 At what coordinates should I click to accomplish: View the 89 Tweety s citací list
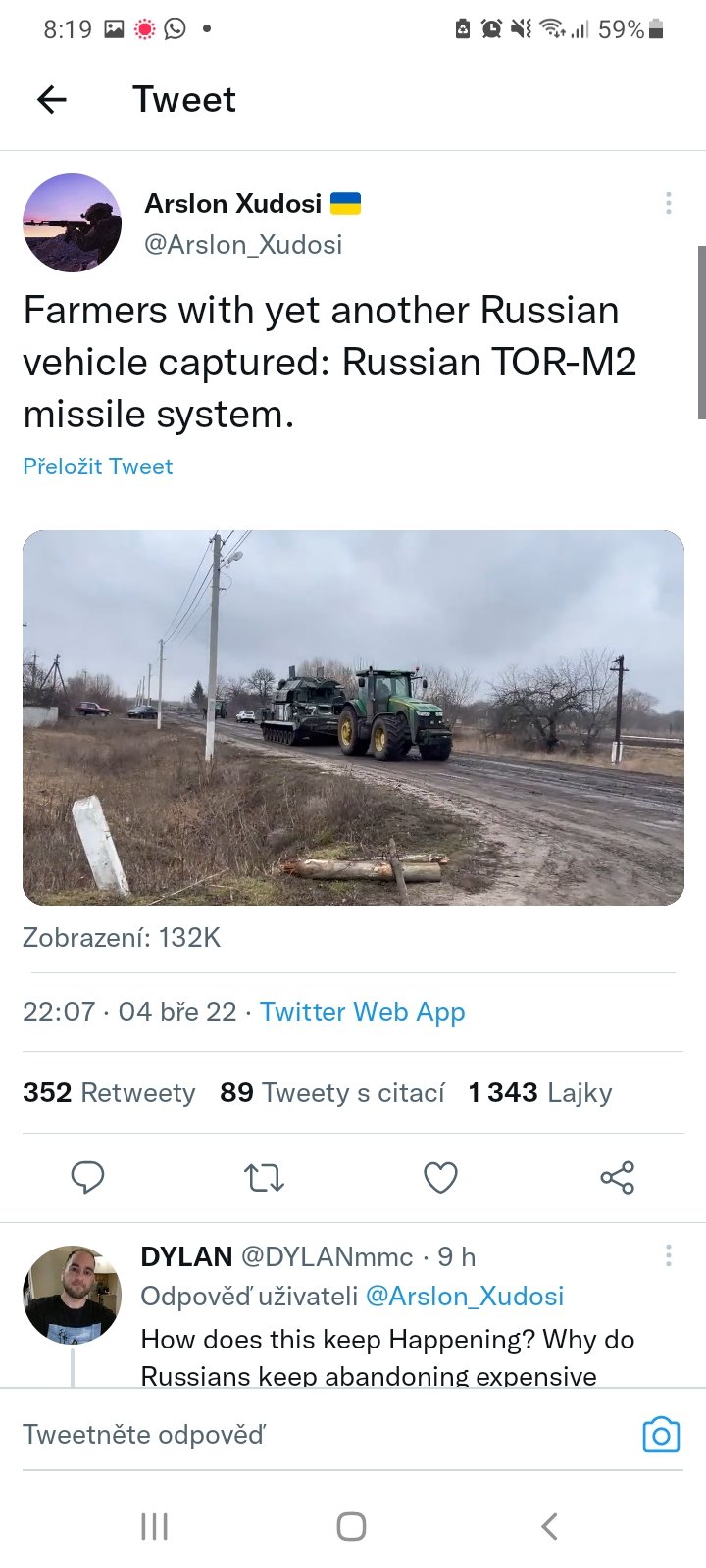tap(331, 1092)
